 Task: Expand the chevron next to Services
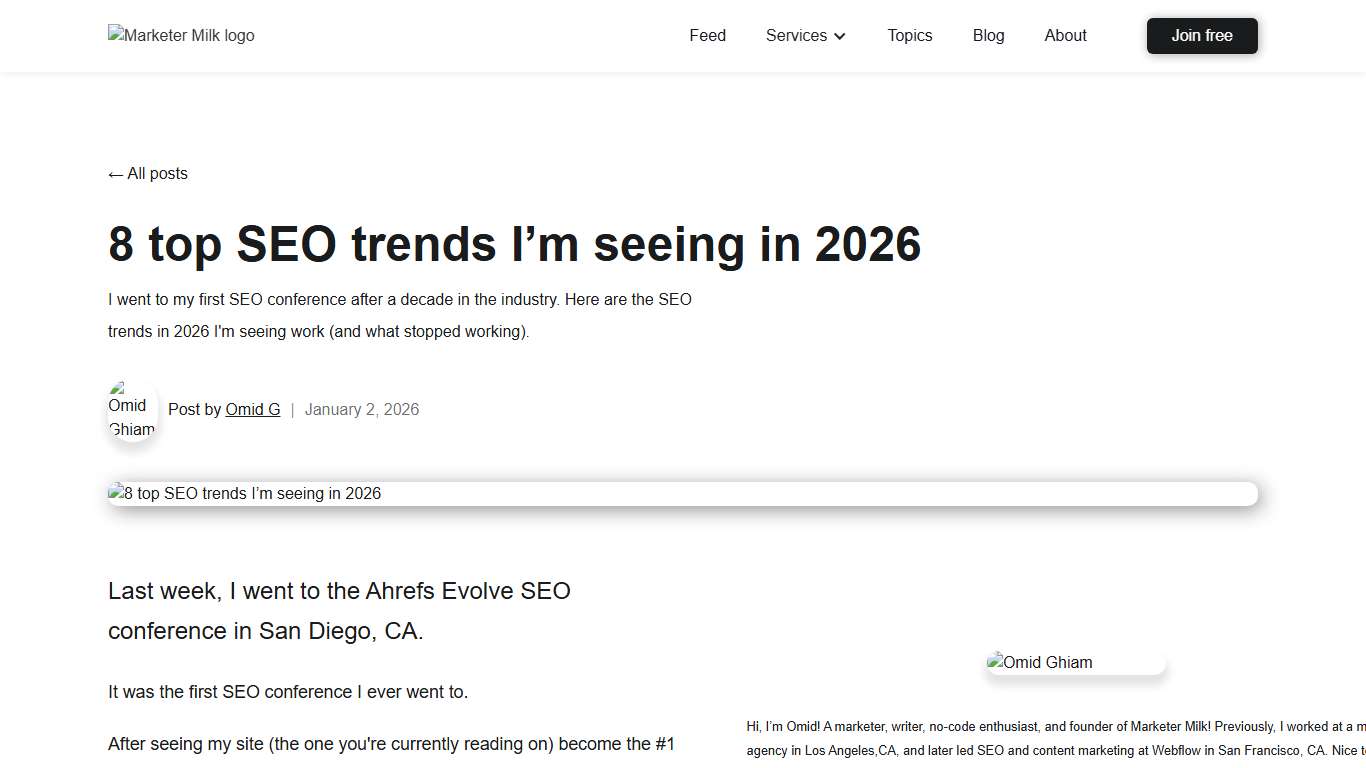840,36
